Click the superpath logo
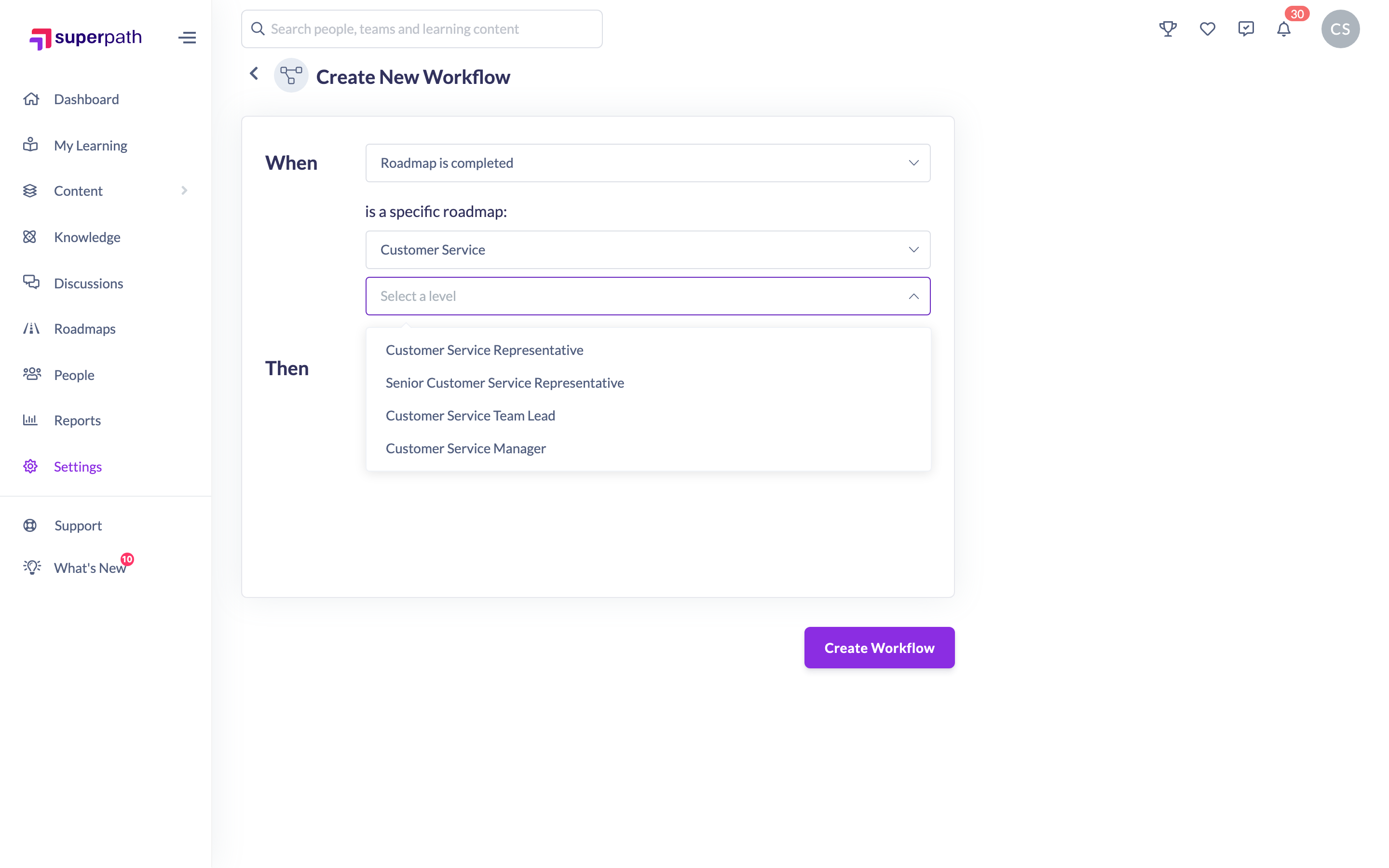Viewport: 1389px width, 868px height. 85,38
